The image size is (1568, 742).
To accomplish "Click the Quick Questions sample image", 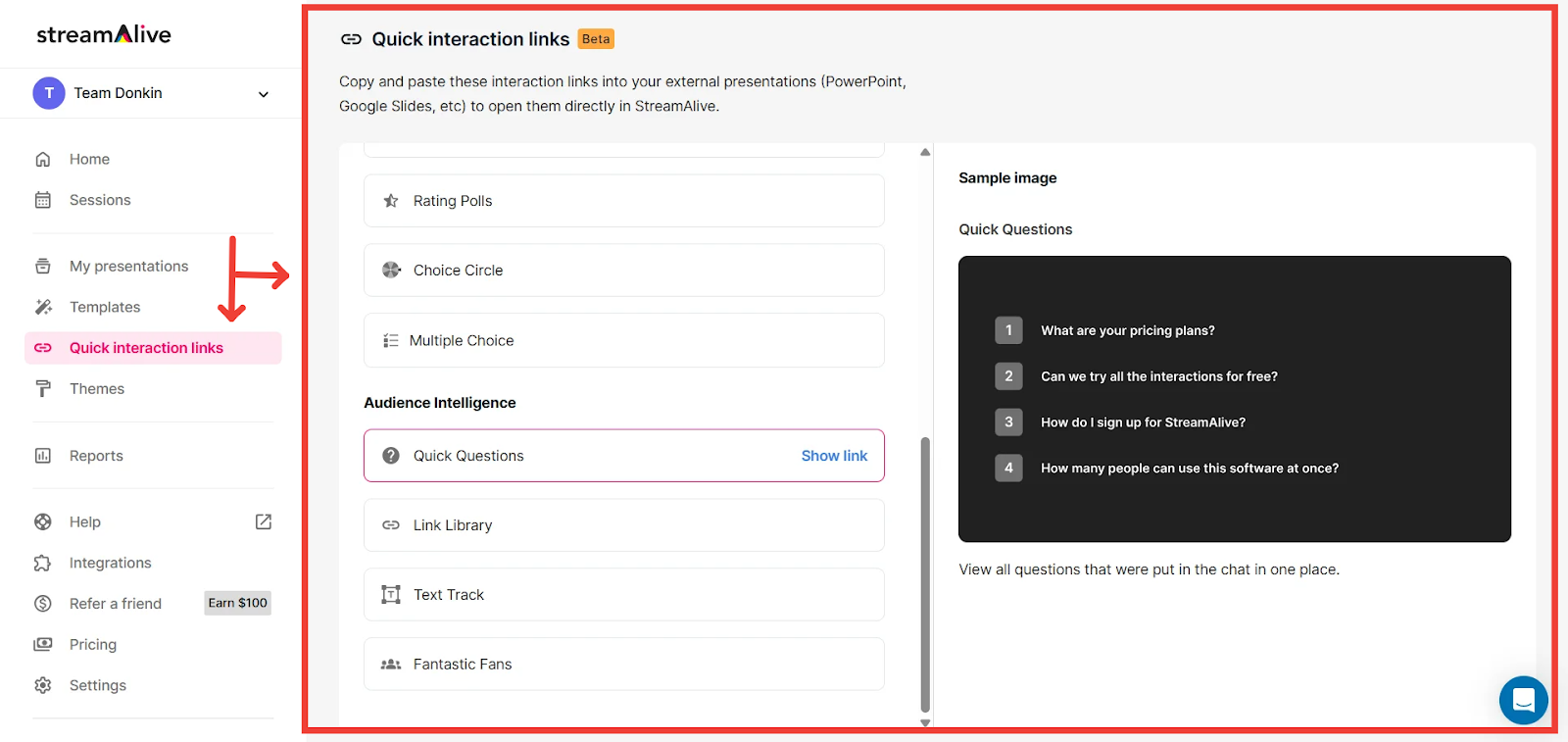I will 1235,399.
